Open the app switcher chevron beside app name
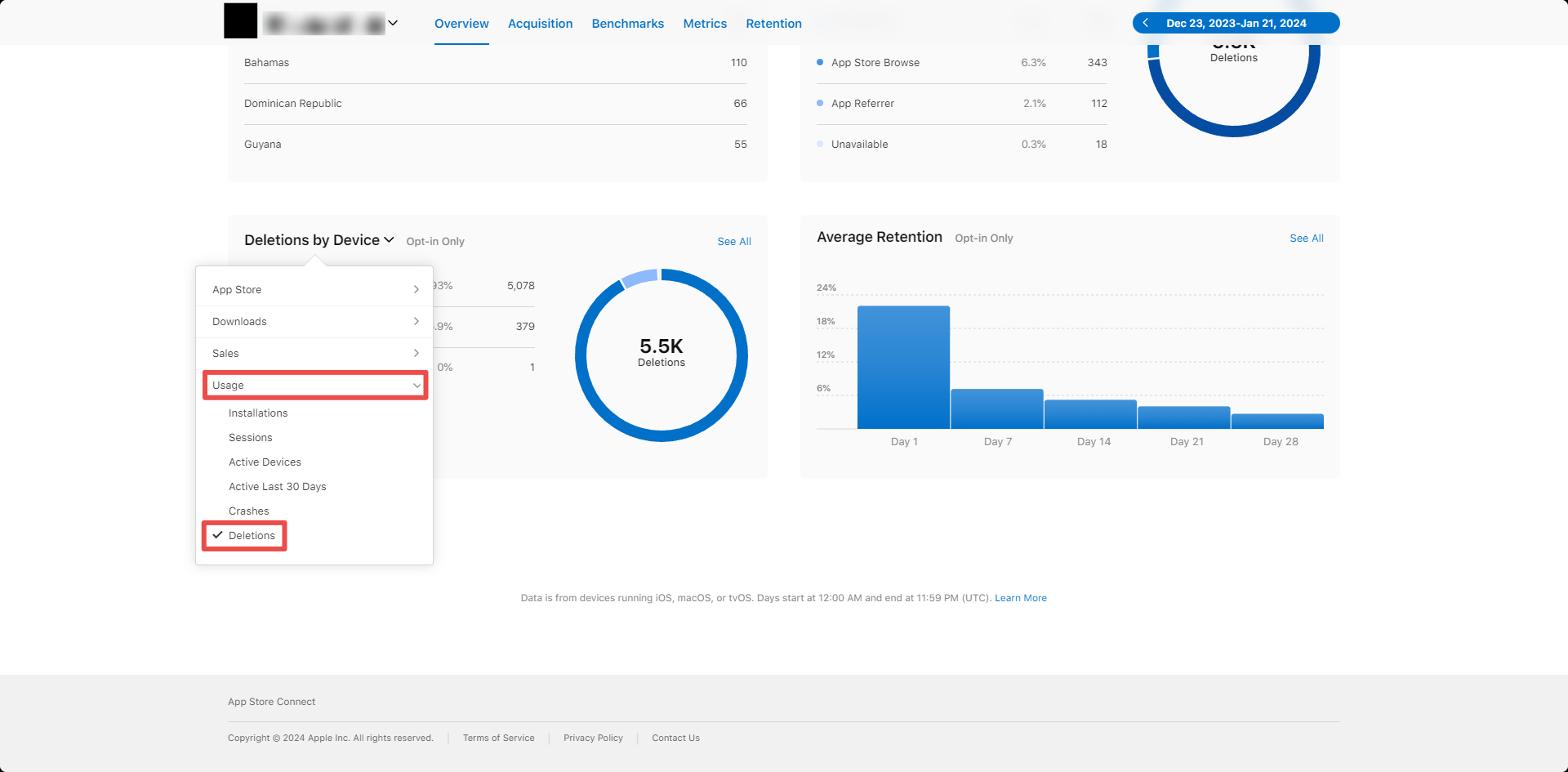1568x772 pixels. click(x=393, y=23)
